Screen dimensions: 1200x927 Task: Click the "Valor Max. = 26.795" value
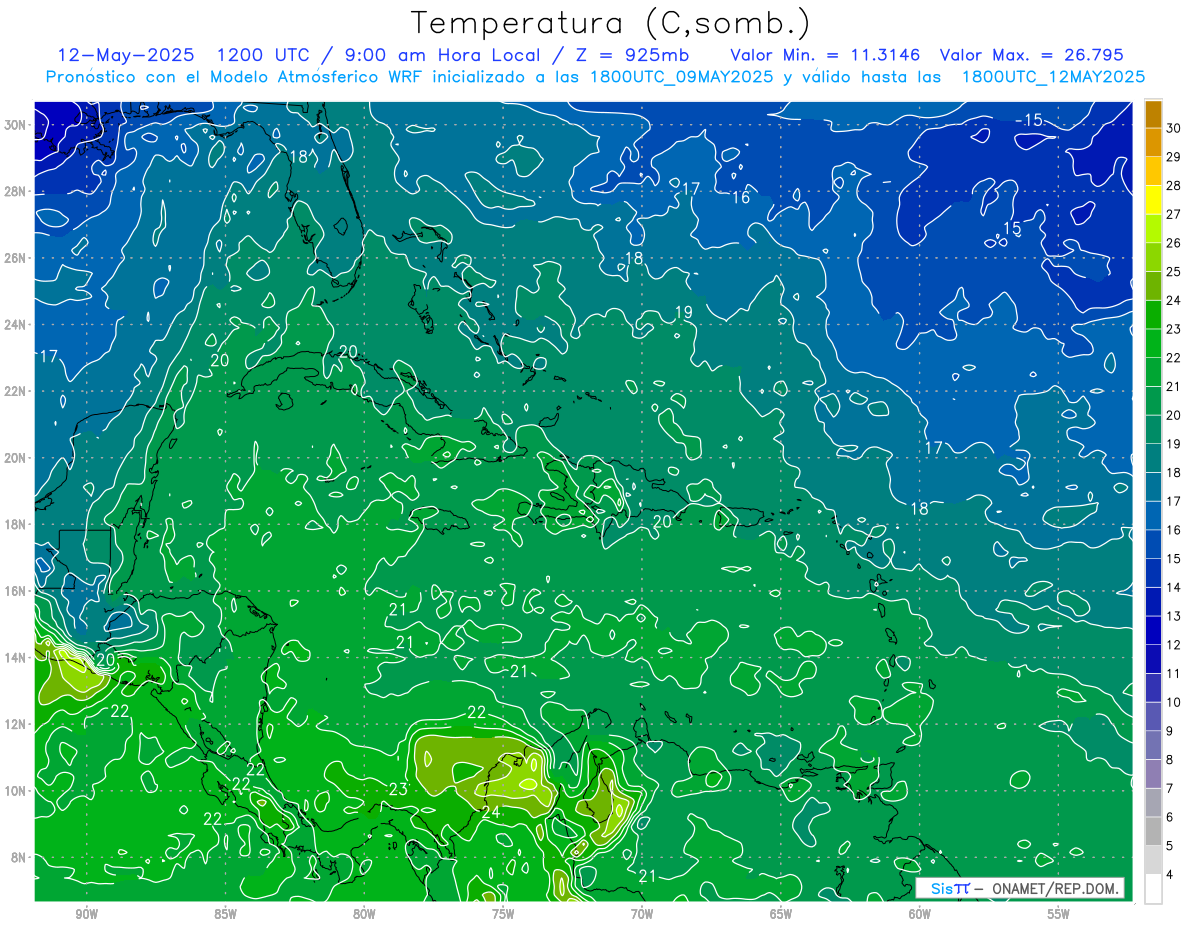pyautogui.click(x=1032, y=55)
